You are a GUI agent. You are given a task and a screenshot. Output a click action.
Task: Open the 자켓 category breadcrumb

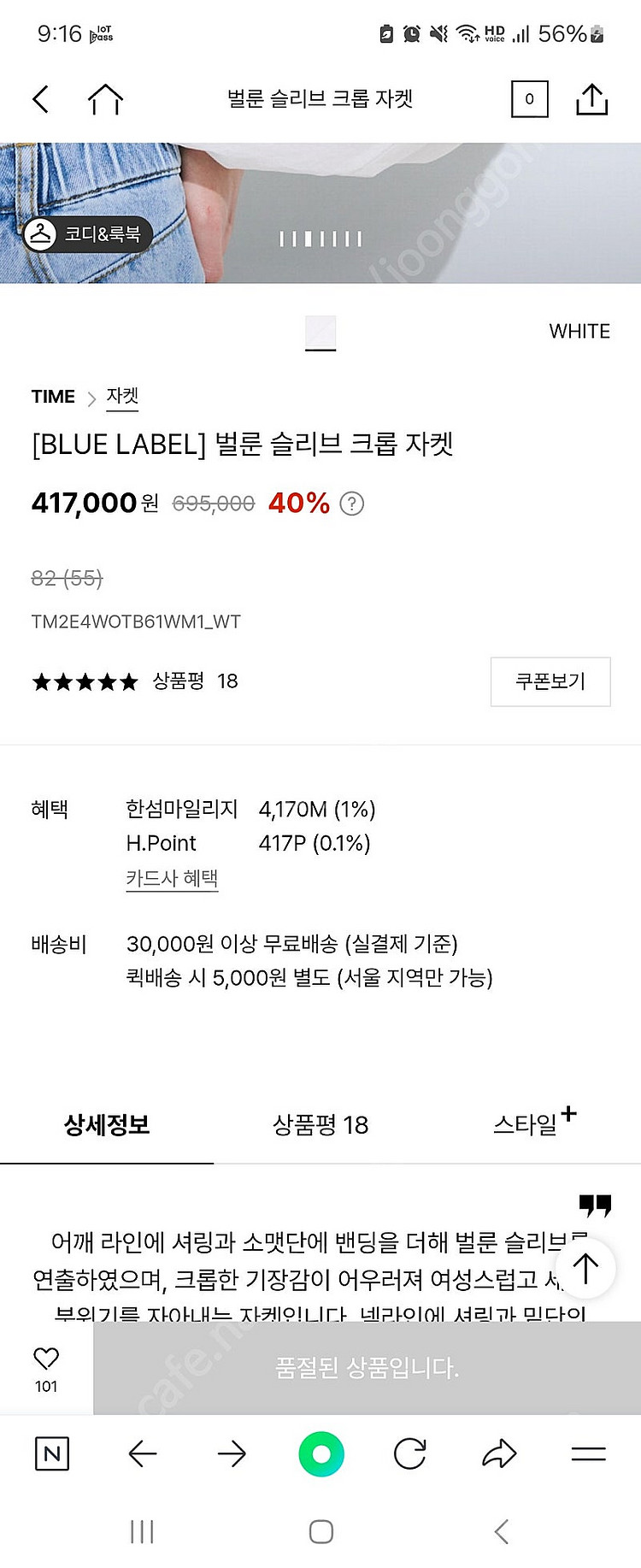(x=122, y=396)
